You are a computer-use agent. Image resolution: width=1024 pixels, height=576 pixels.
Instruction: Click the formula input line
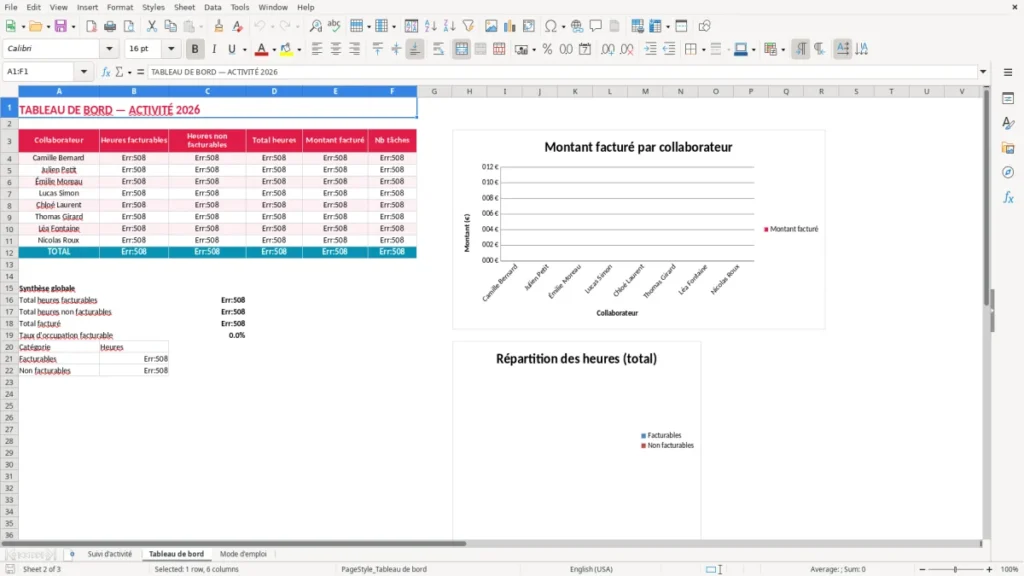562,72
